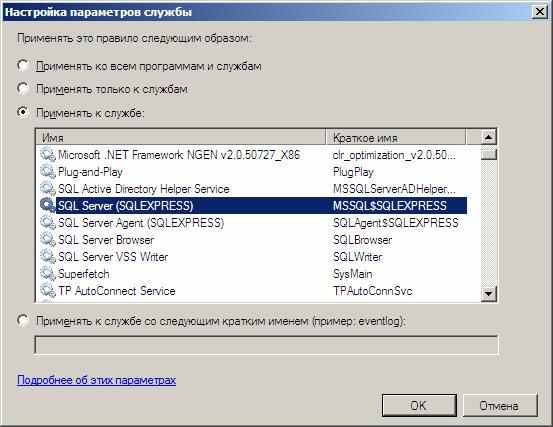
Task: Open 'Подробнее об этих параметрах' link
Action: coord(96,380)
